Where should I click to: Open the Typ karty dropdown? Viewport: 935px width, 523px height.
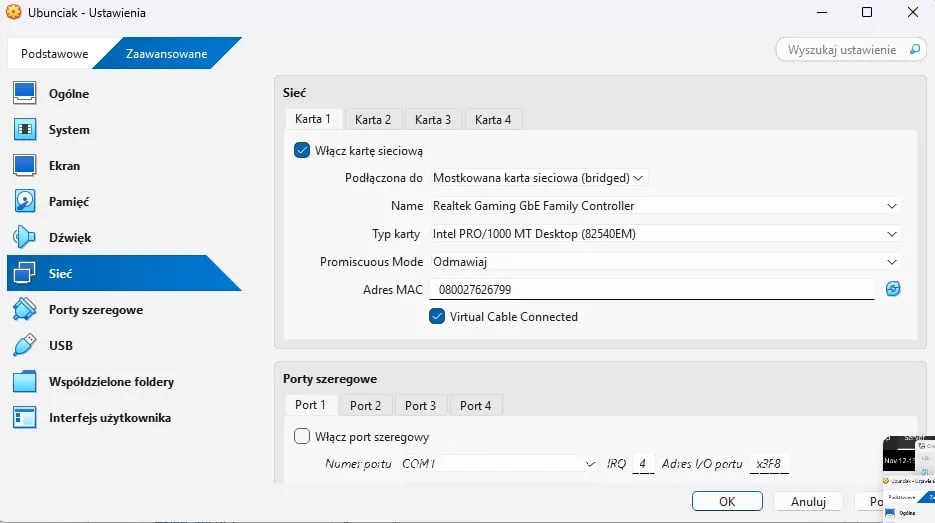(x=665, y=234)
